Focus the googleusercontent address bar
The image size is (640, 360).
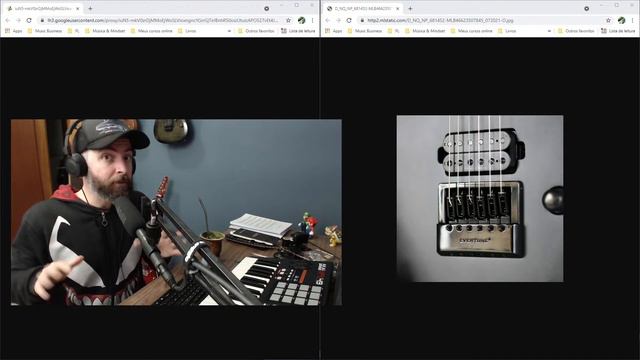click(x=163, y=20)
